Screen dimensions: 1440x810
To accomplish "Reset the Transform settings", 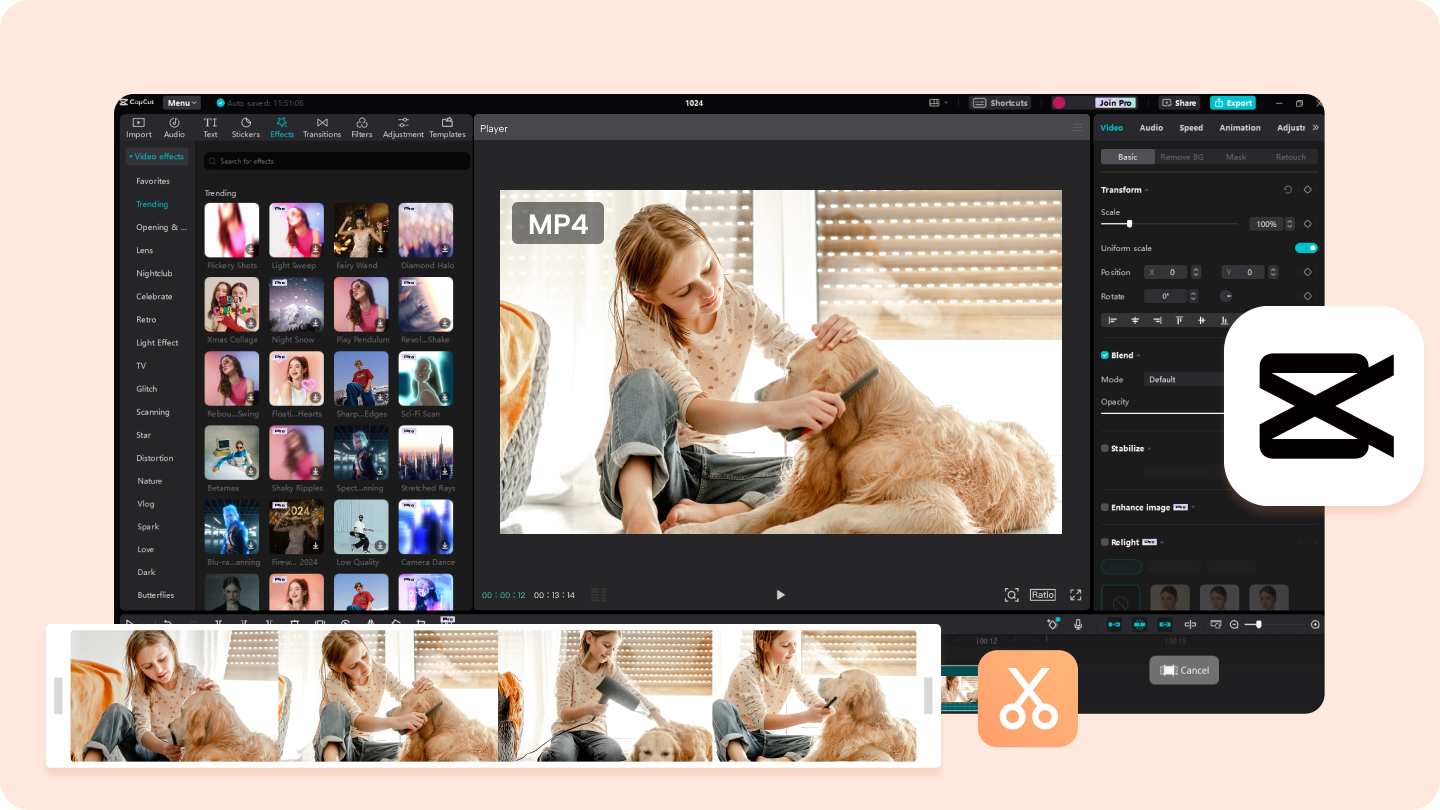I will pos(1288,190).
